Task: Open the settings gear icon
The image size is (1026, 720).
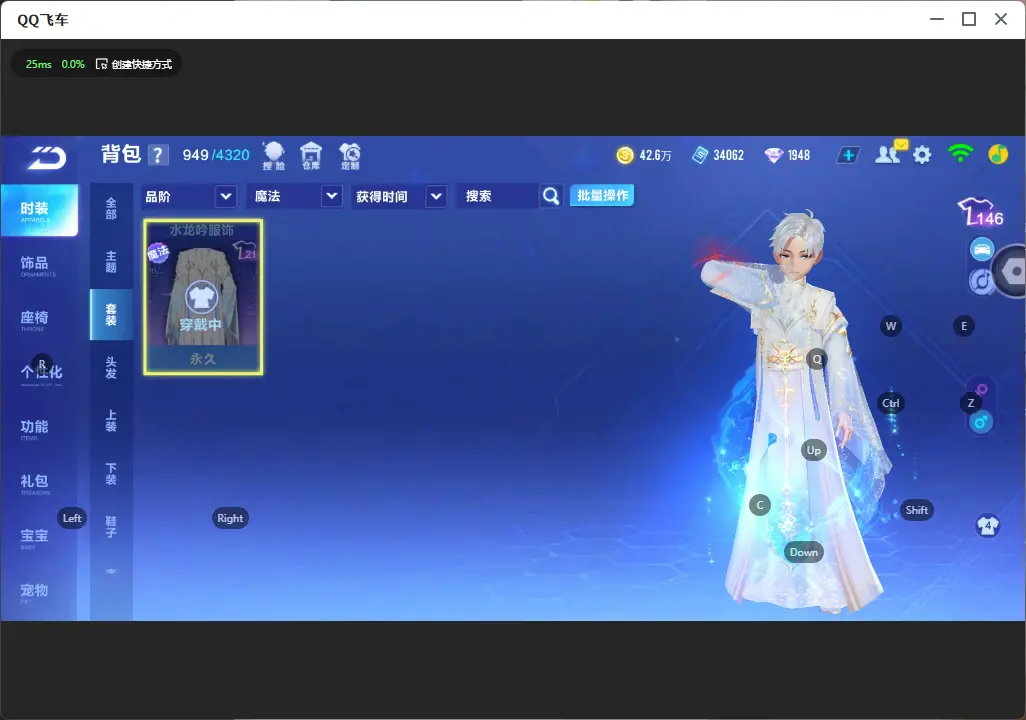Action: coord(922,155)
